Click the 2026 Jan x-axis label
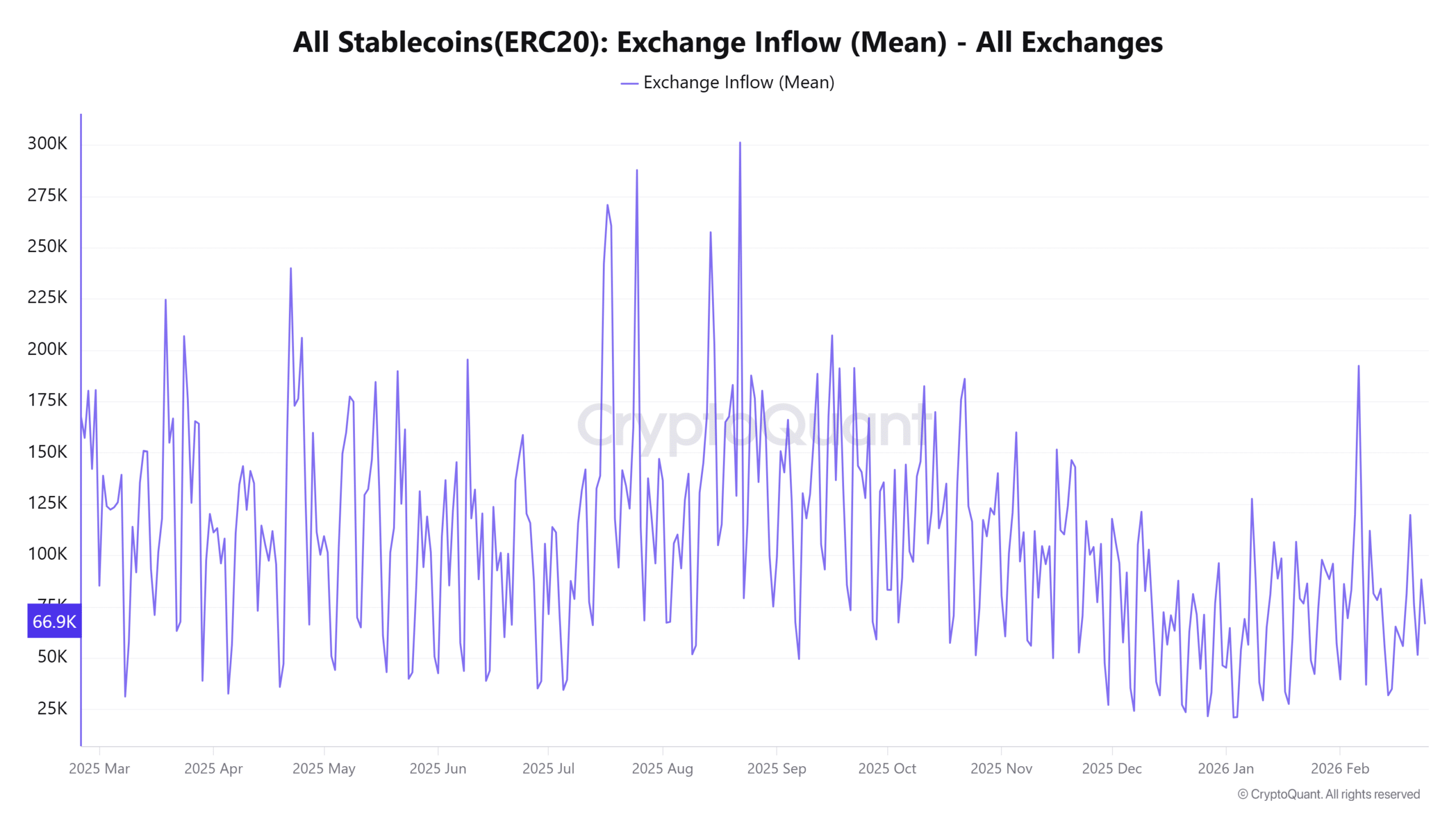This screenshot has width=1456, height=819. pyautogui.click(x=1225, y=768)
